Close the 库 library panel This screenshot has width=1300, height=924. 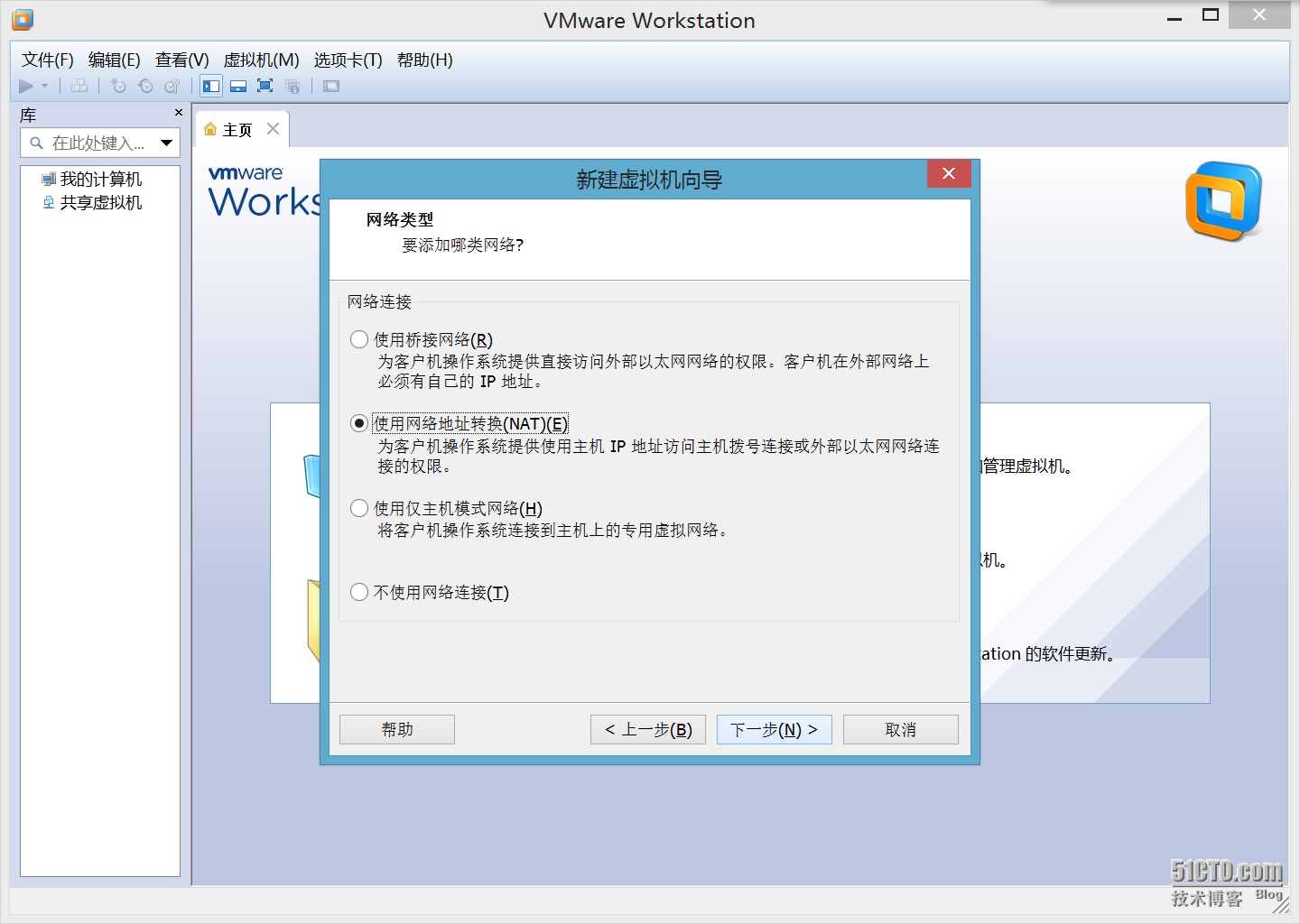tap(178, 113)
